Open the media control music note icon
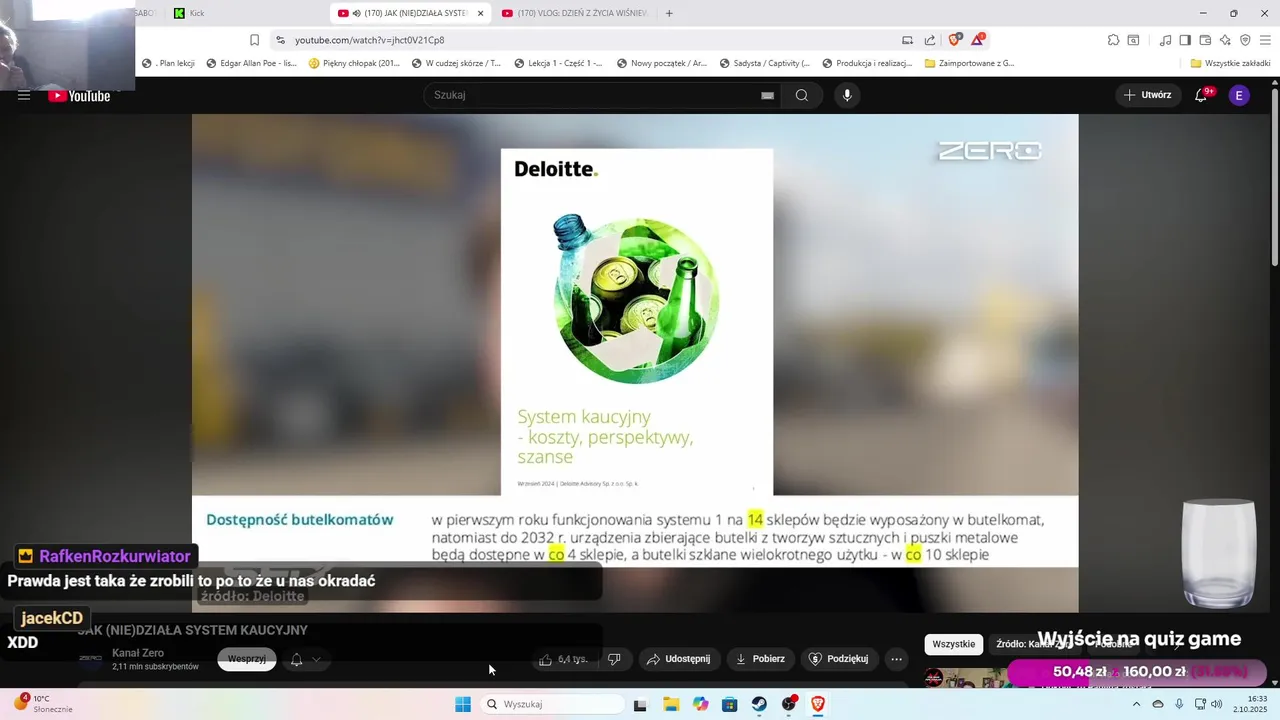 [x=1165, y=40]
